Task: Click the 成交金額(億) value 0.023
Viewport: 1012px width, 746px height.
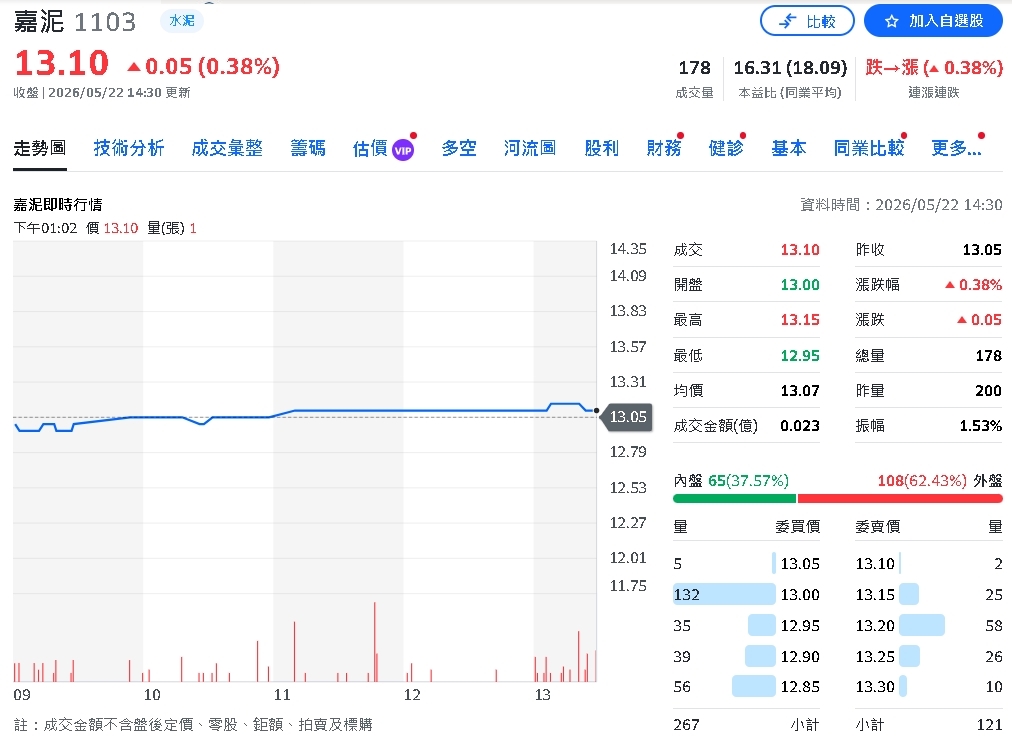Action: pyautogui.click(x=800, y=426)
